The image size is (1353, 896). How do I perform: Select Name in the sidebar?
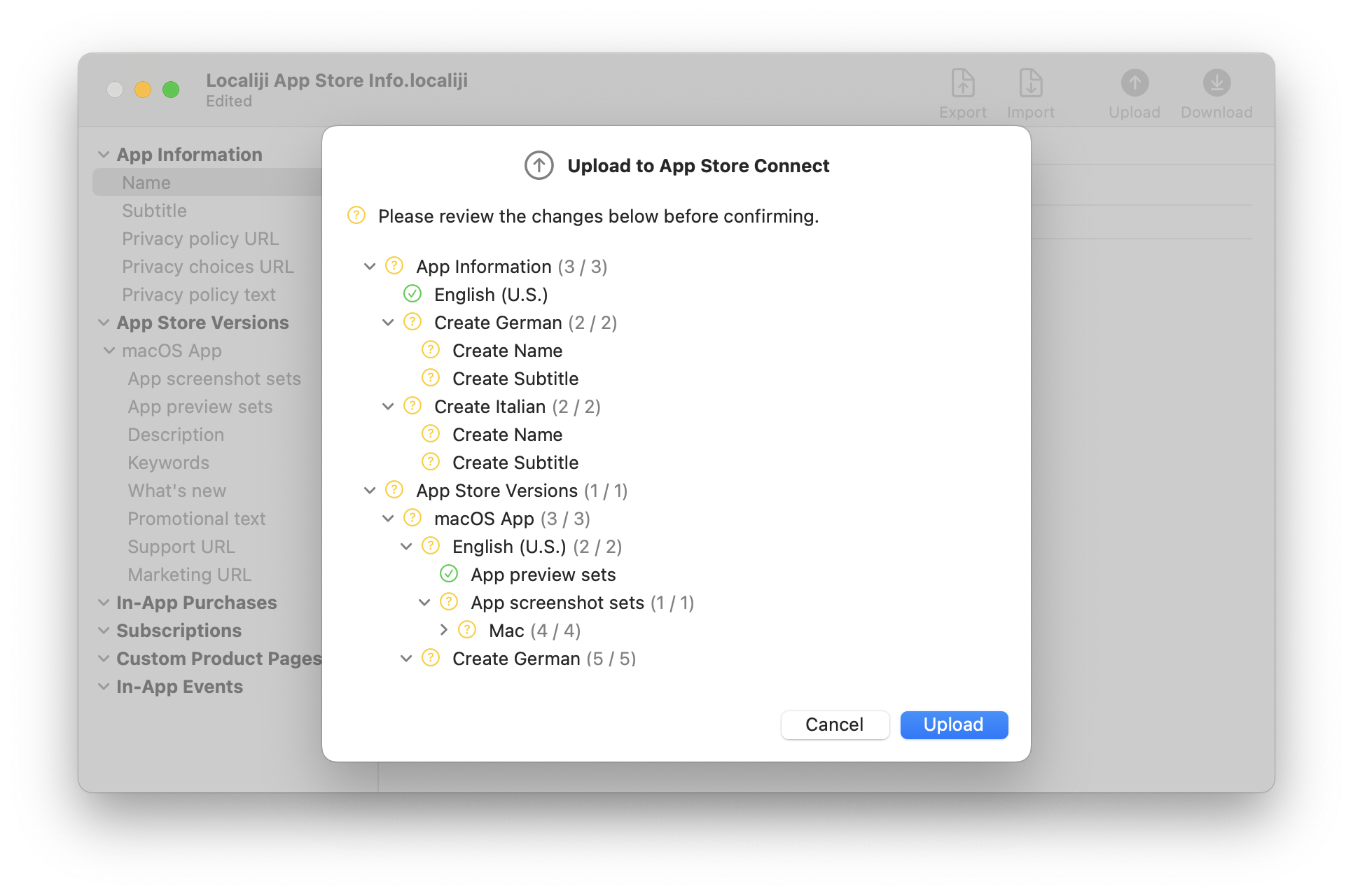pyautogui.click(x=207, y=182)
